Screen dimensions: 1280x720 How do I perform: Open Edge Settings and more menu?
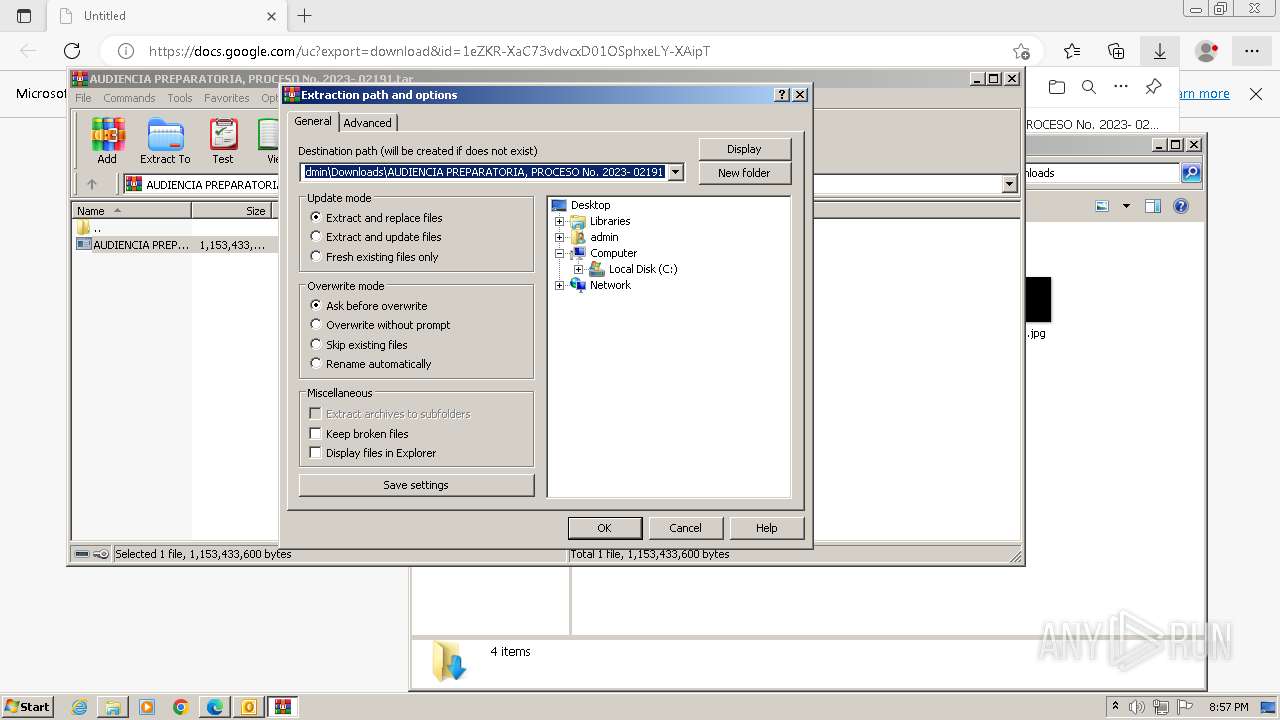pyautogui.click(x=1252, y=51)
